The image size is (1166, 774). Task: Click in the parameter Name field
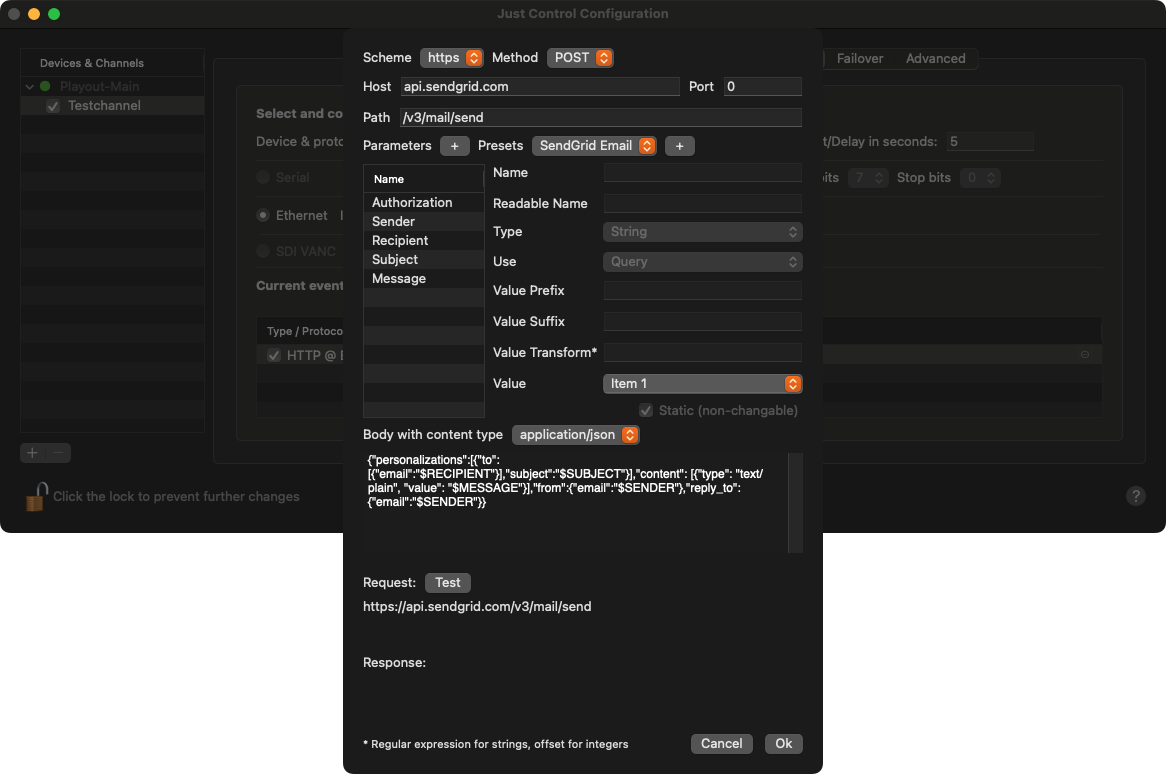(702, 172)
